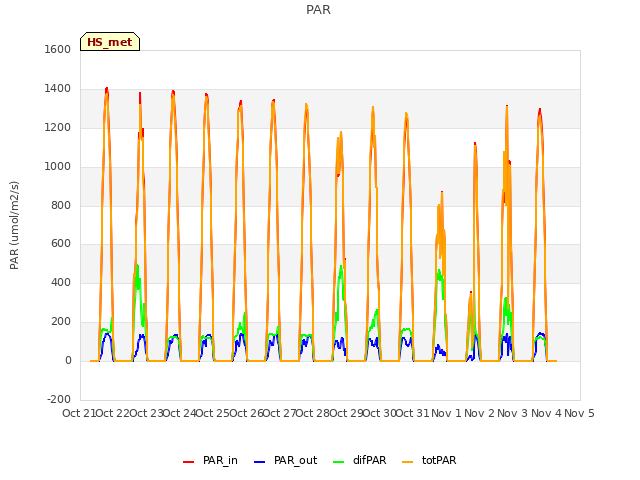Click the Oct 21 x-axis label
Viewport: 640px width, 480px height.
pyautogui.click(x=79, y=413)
